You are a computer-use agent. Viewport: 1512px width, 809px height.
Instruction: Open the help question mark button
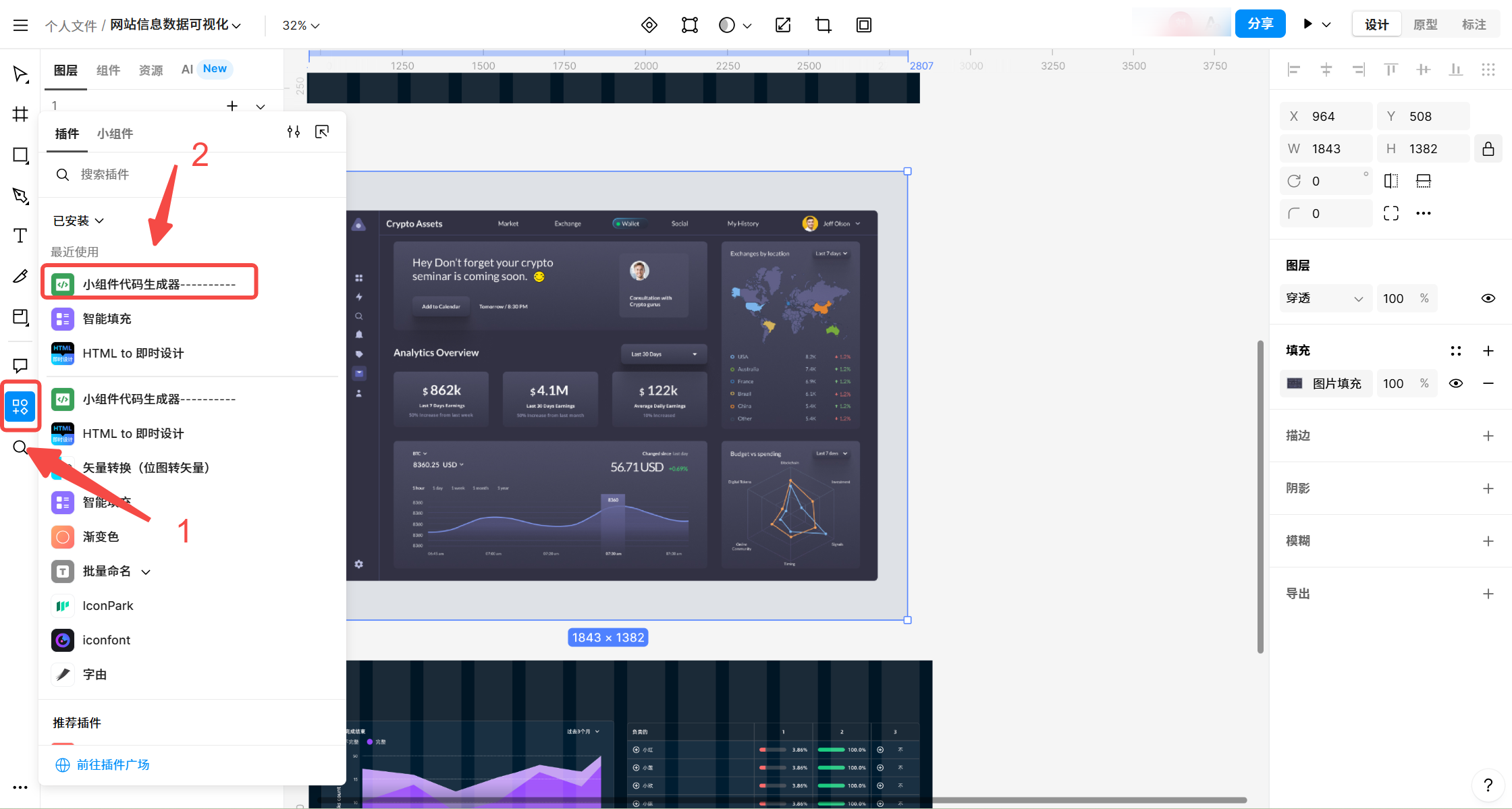[x=1488, y=785]
